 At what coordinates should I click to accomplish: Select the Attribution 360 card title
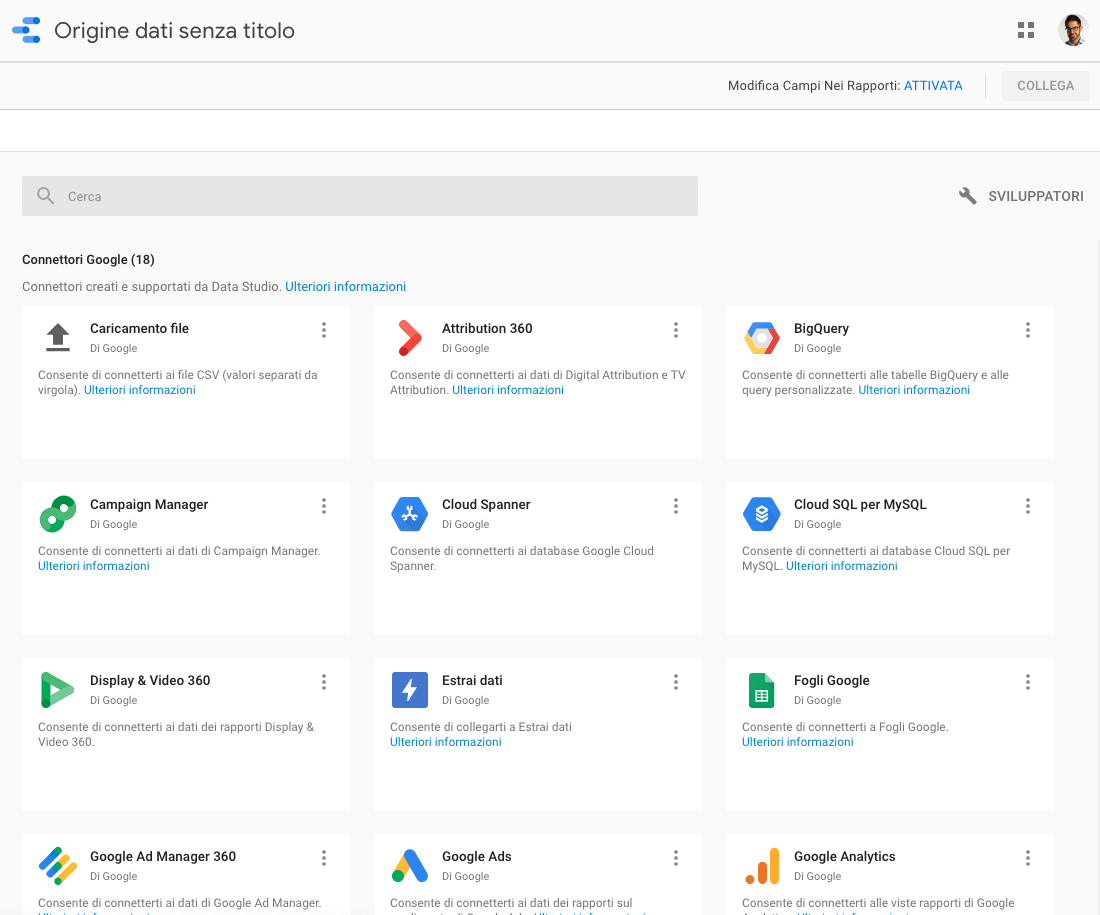coord(487,328)
